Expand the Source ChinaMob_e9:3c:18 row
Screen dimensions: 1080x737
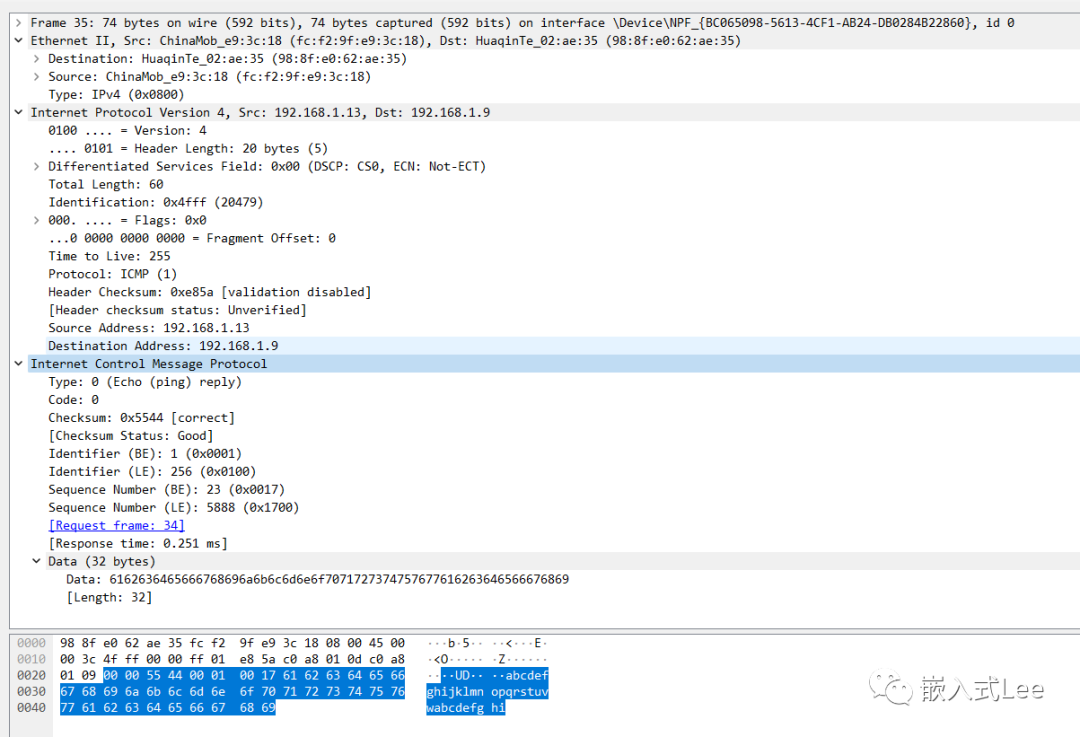(37, 76)
